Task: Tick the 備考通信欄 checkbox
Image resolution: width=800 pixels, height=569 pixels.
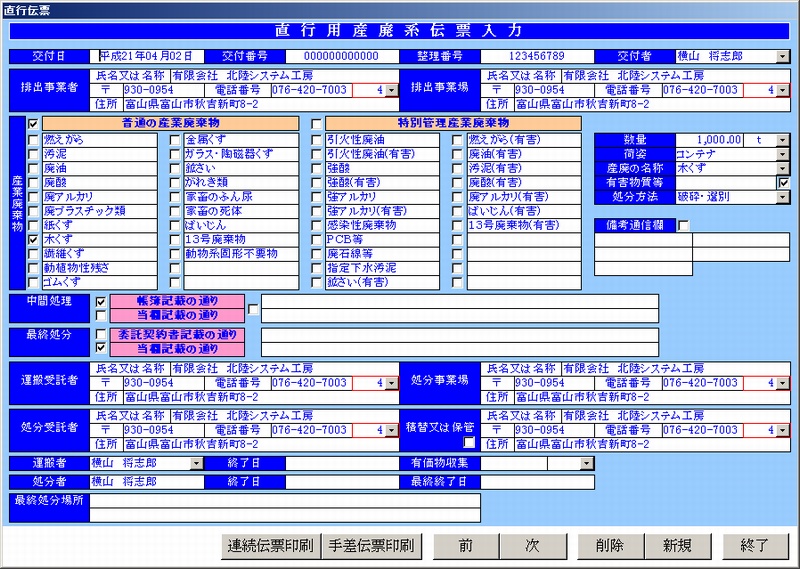Action: [x=684, y=226]
